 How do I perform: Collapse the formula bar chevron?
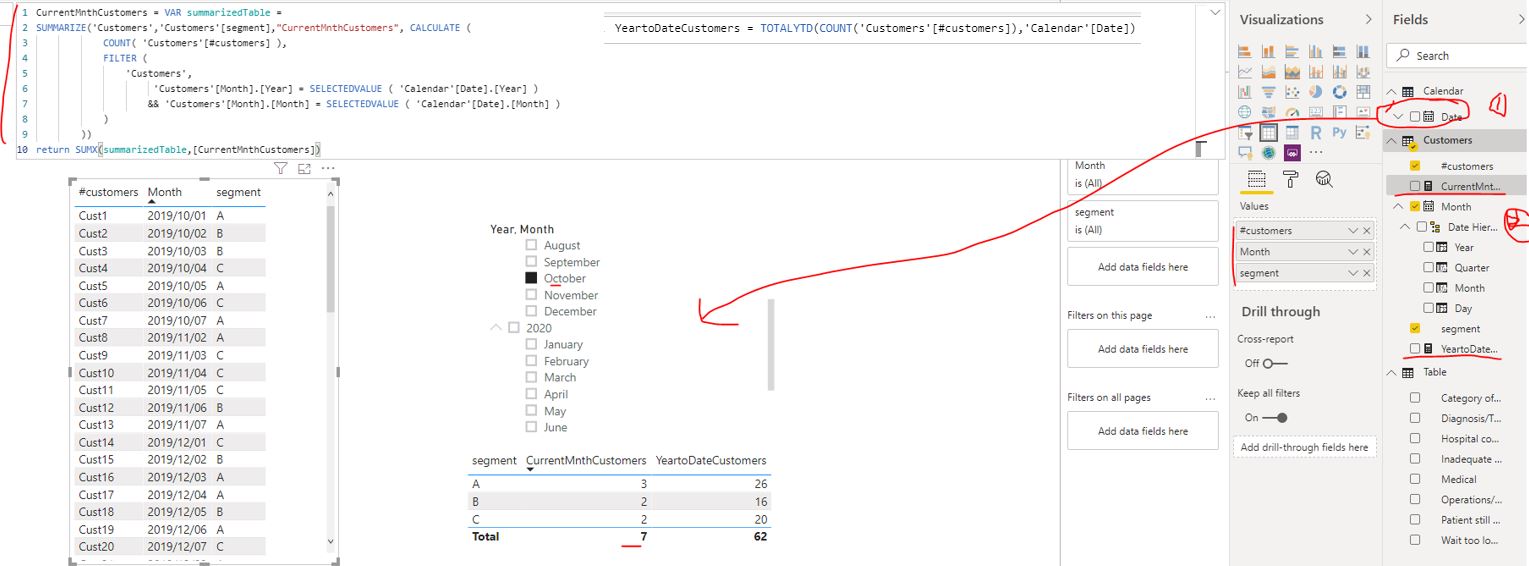(x=1215, y=13)
